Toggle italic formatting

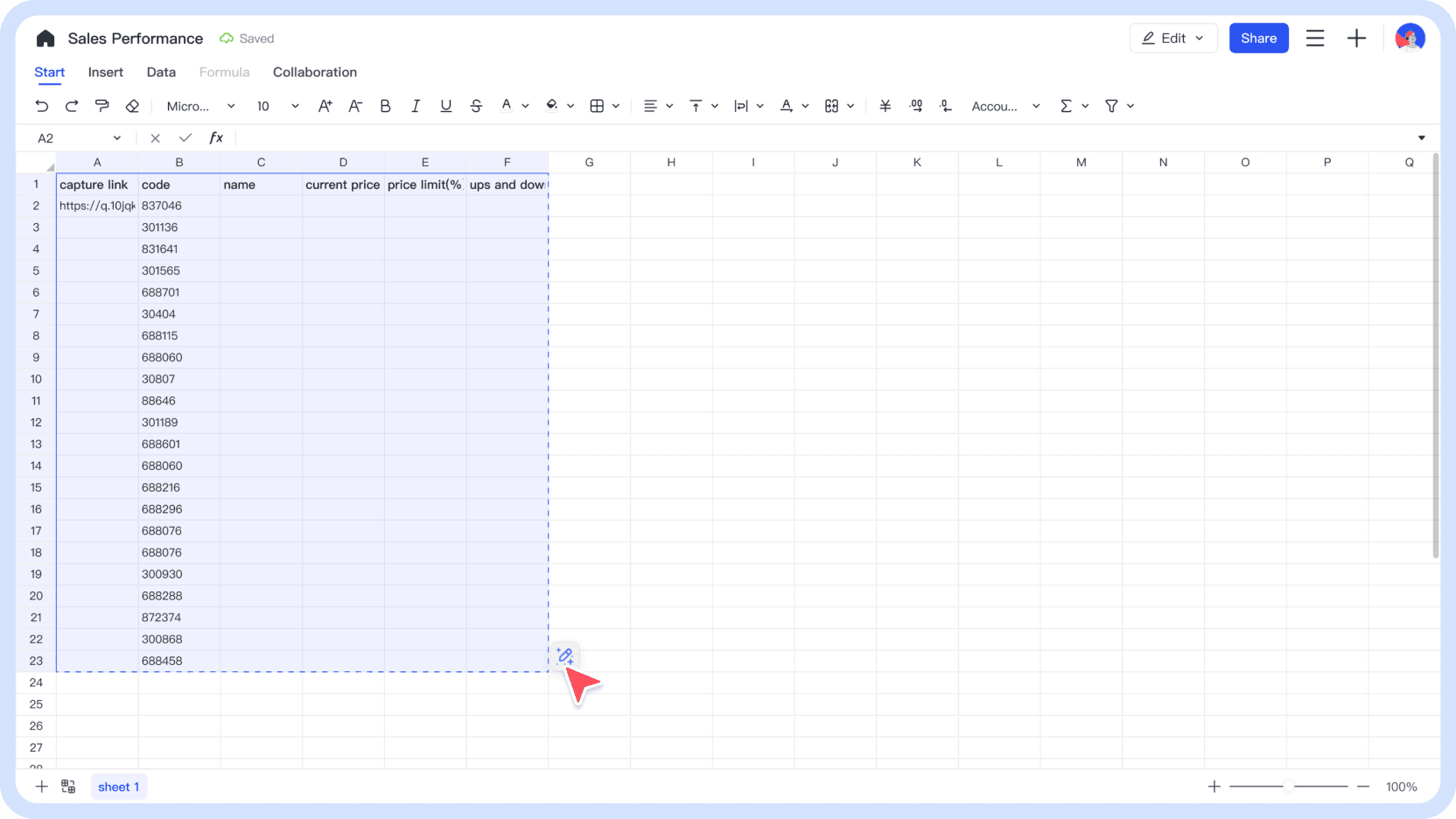point(416,106)
